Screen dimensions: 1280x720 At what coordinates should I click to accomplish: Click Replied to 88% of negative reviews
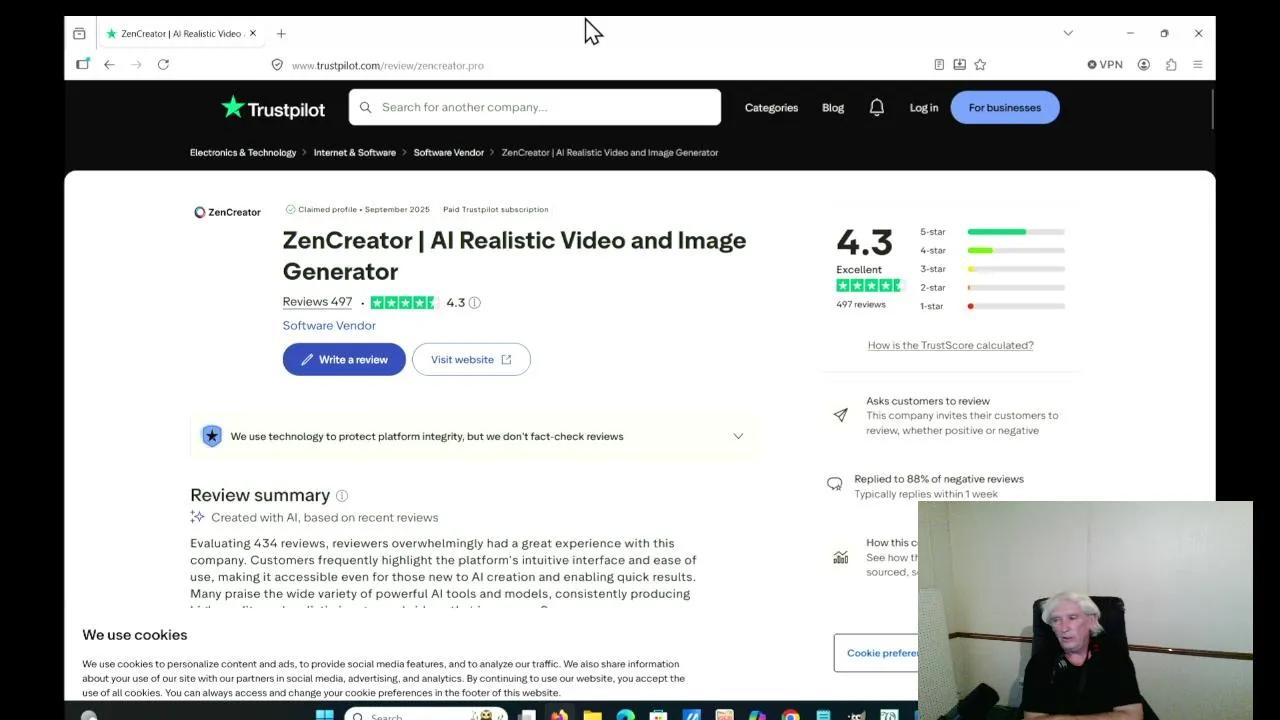(939, 479)
